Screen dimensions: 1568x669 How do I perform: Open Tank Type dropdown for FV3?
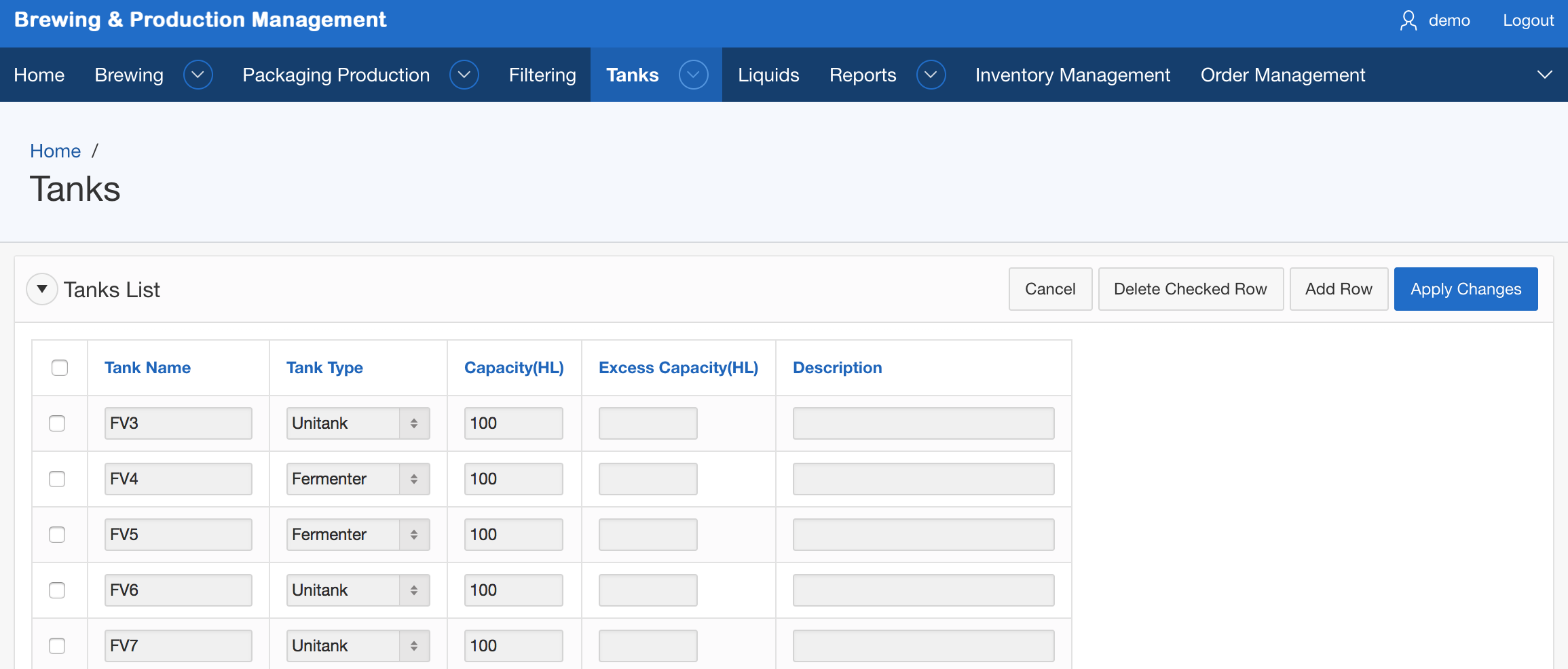pyautogui.click(x=358, y=423)
